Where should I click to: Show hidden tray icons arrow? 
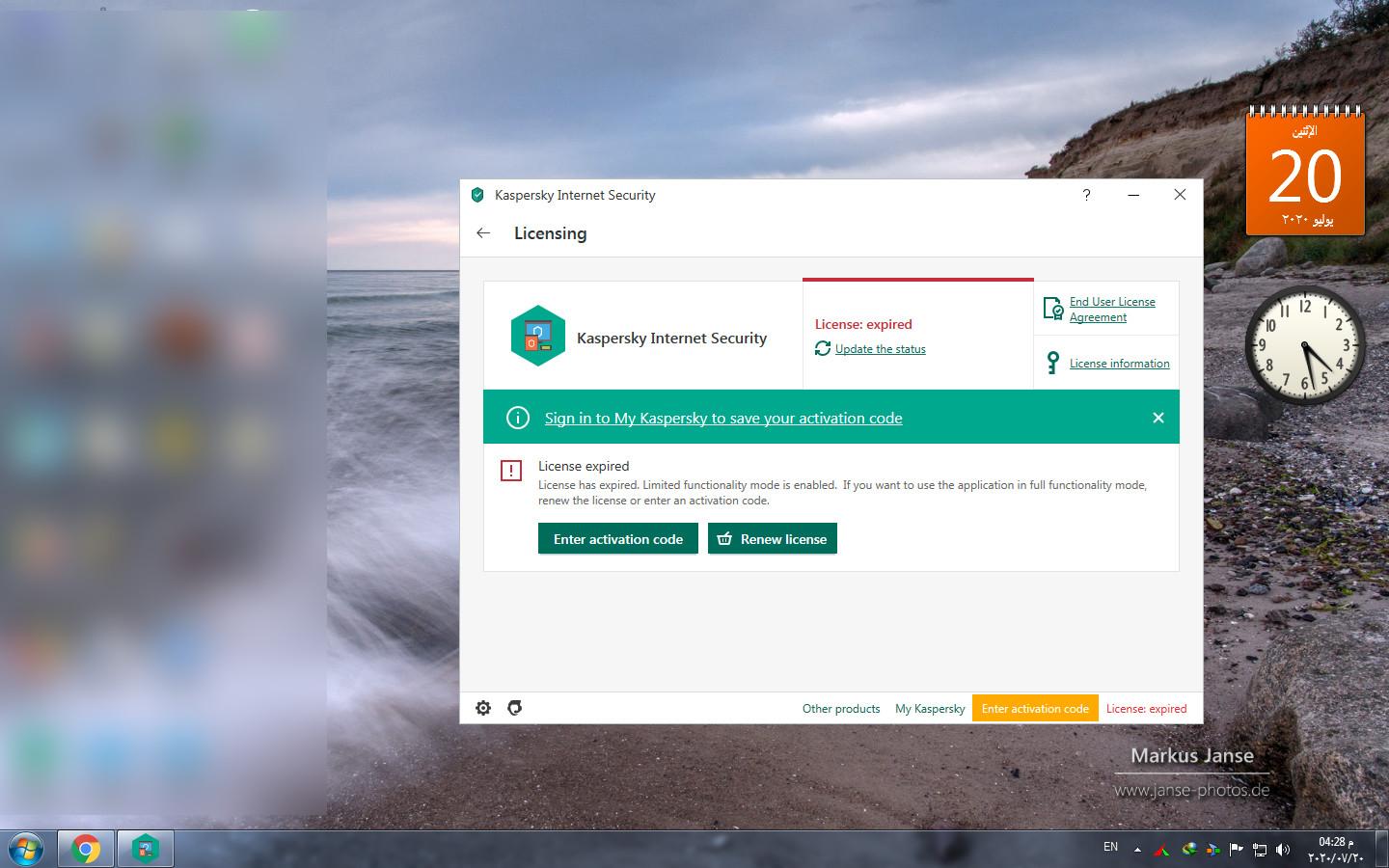click(x=1137, y=850)
